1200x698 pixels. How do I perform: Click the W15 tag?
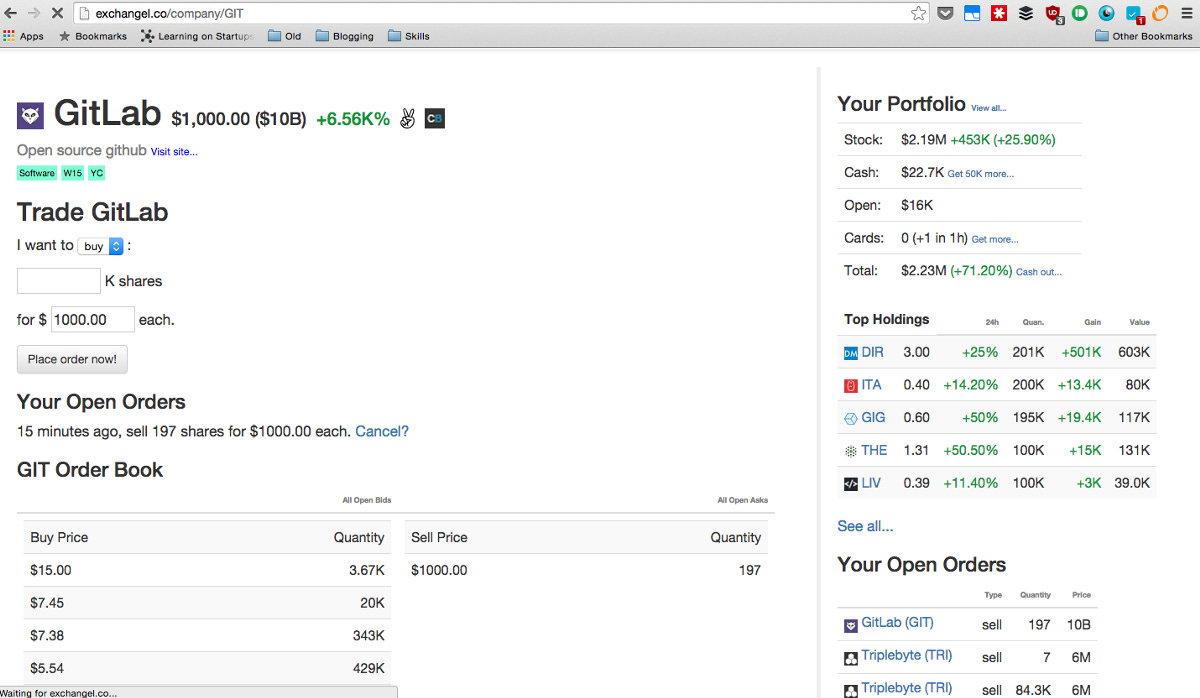[73, 173]
